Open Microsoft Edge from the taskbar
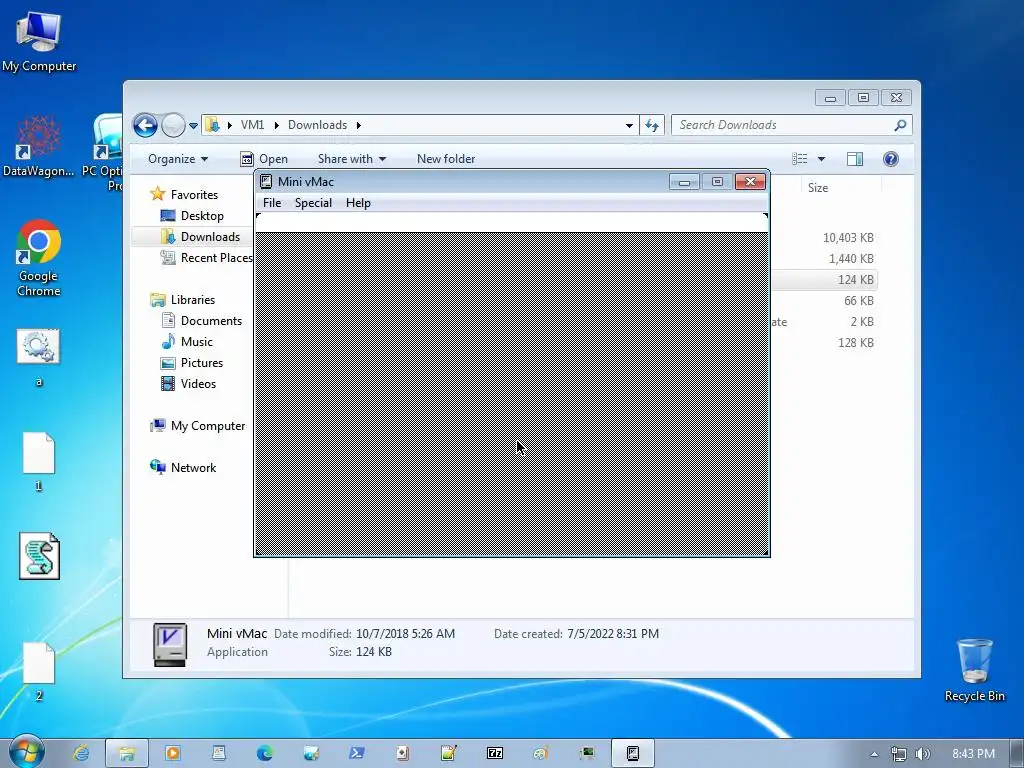The image size is (1024, 768). click(264, 753)
